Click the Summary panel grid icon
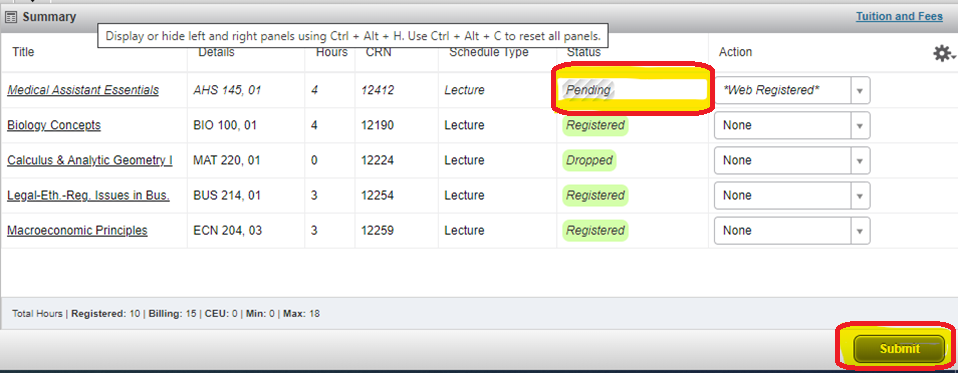 pyautogui.click(x=11, y=17)
